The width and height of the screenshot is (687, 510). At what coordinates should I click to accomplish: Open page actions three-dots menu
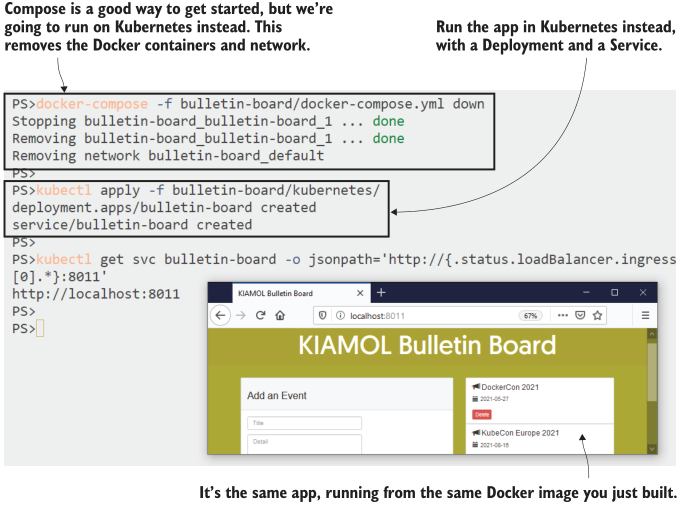click(563, 315)
